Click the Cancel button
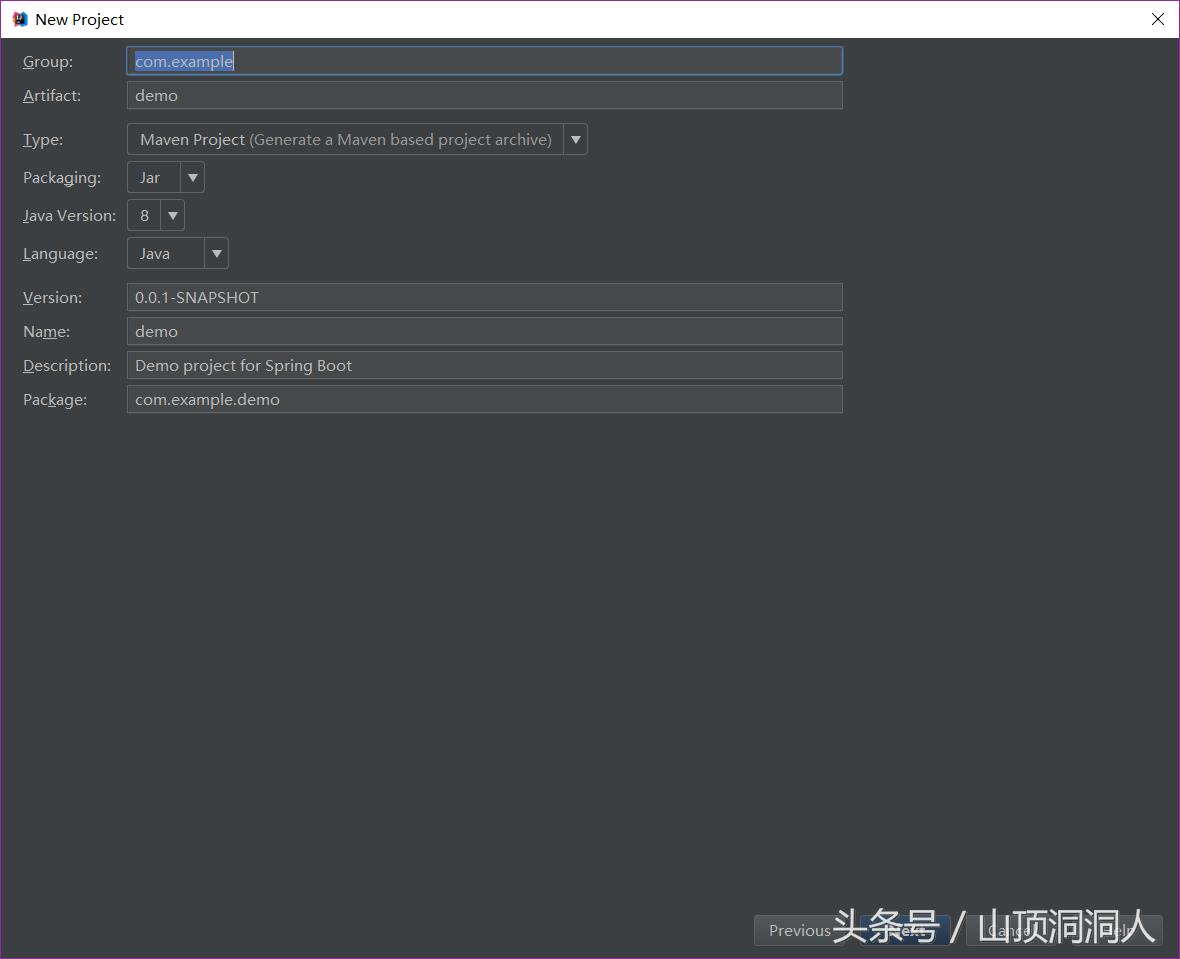Screen dimensions: 1180x959 point(1010,930)
